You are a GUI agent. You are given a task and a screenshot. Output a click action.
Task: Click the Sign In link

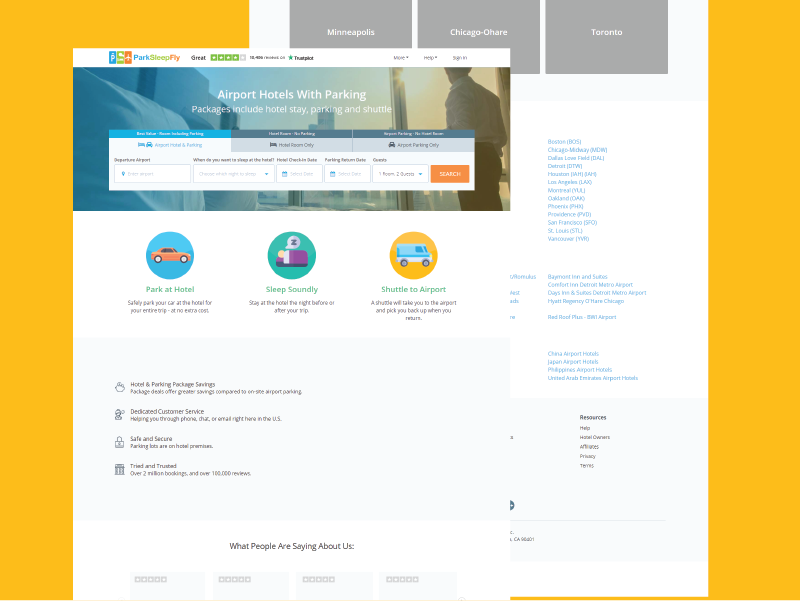pyautogui.click(x=460, y=58)
